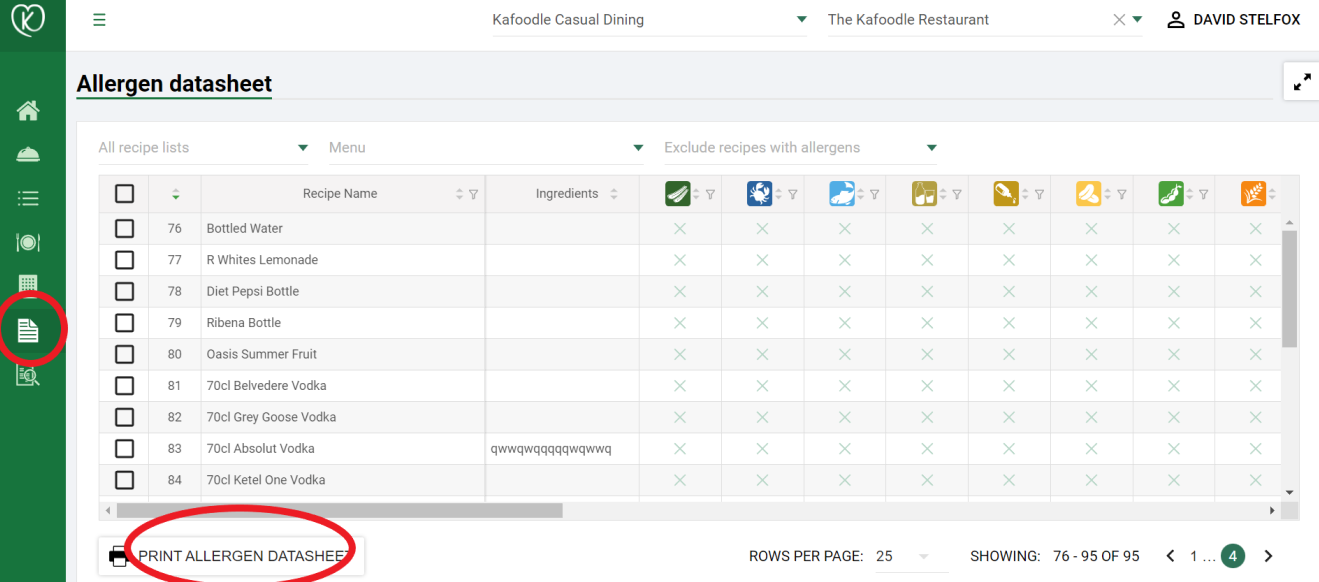Viewport: 1319px width, 582px height.
Task: Open the Home icon in sidebar
Action: coord(28,111)
